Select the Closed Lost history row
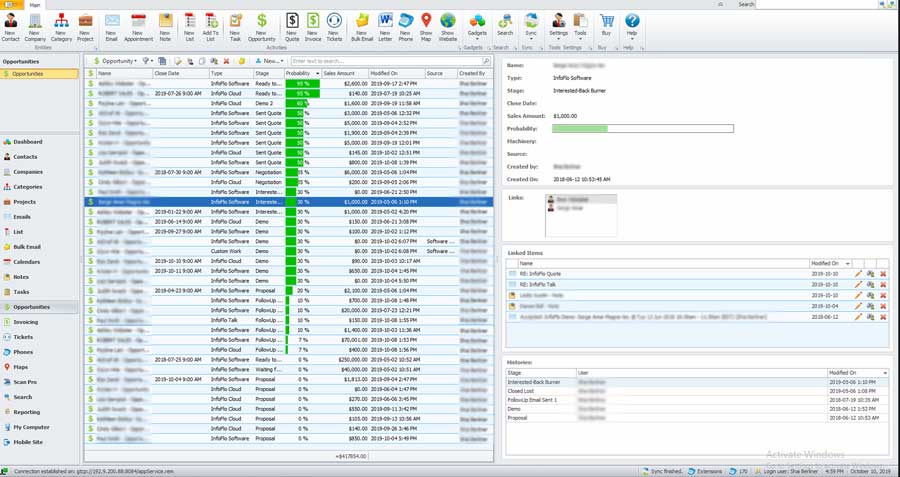 coord(697,391)
